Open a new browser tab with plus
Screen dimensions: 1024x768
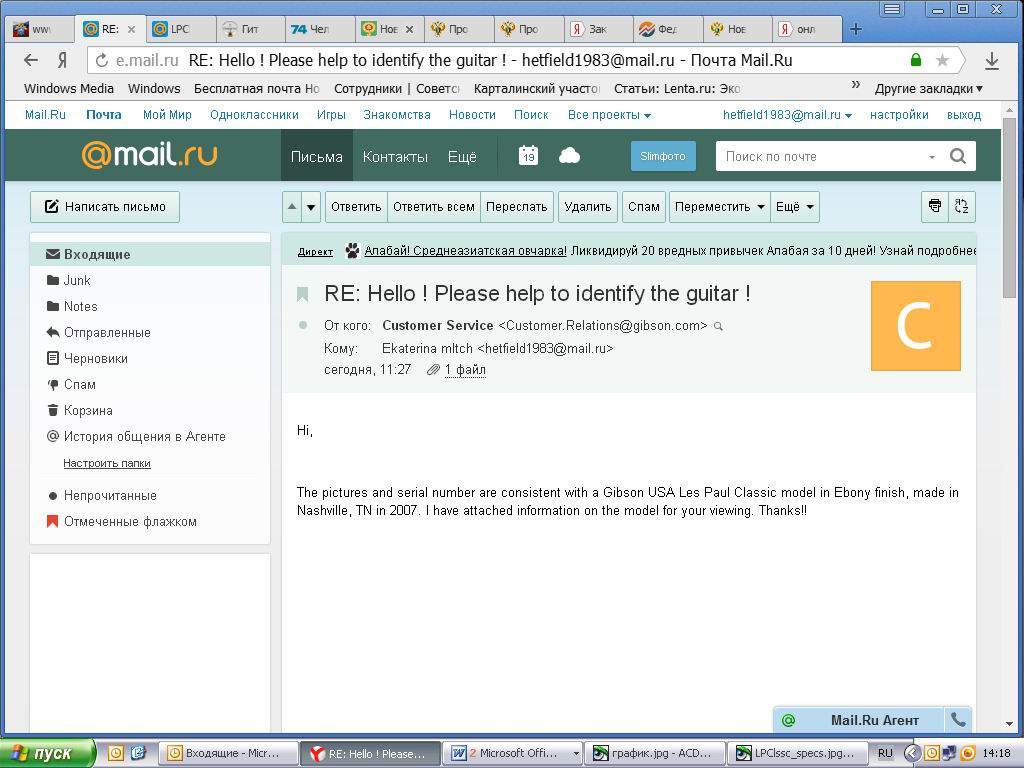pos(856,29)
